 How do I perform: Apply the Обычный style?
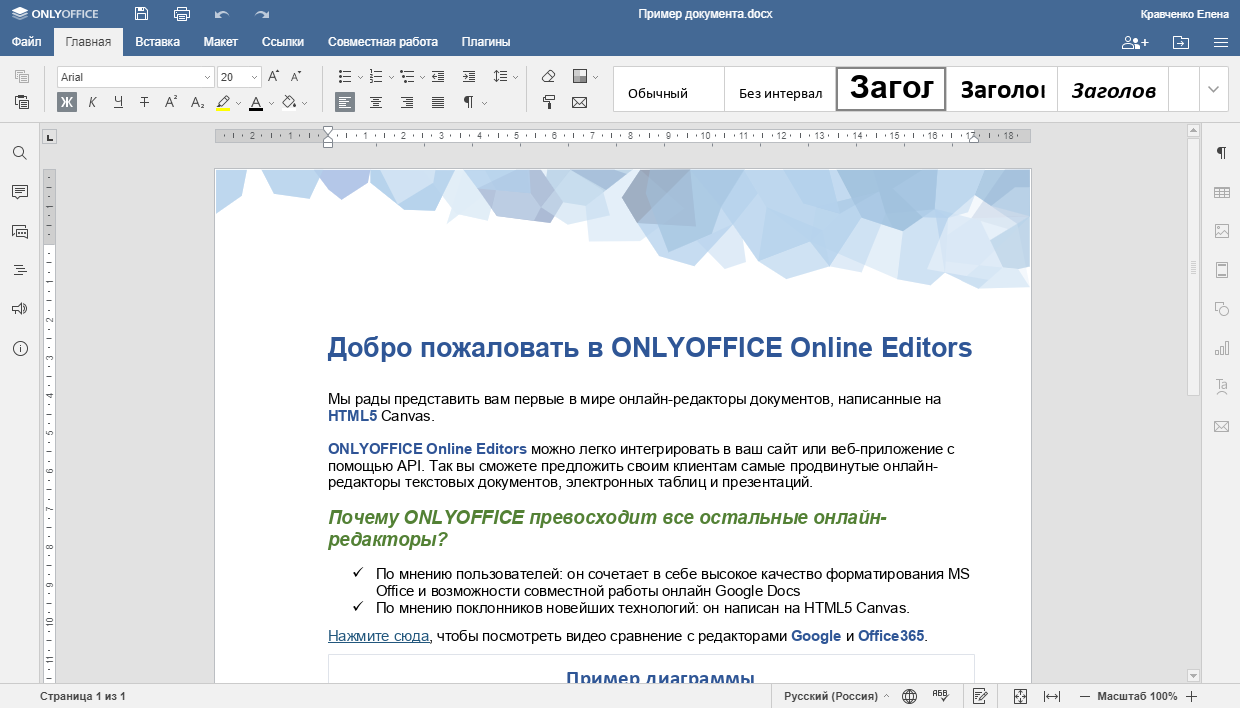coord(668,89)
